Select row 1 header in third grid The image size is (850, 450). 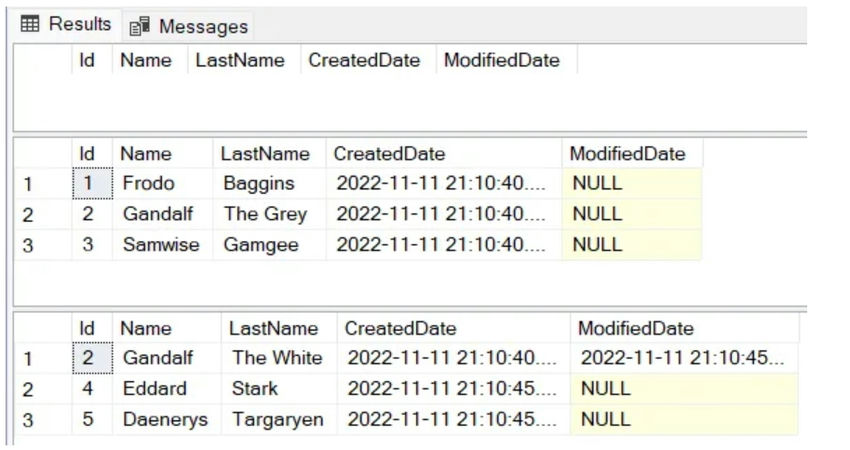28,358
